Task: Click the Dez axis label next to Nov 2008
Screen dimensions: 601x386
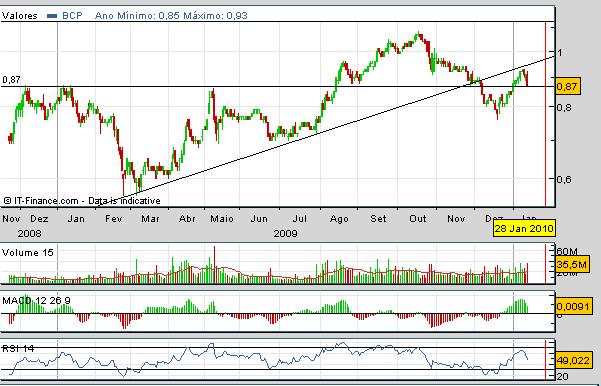Action: [x=39, y=218]
